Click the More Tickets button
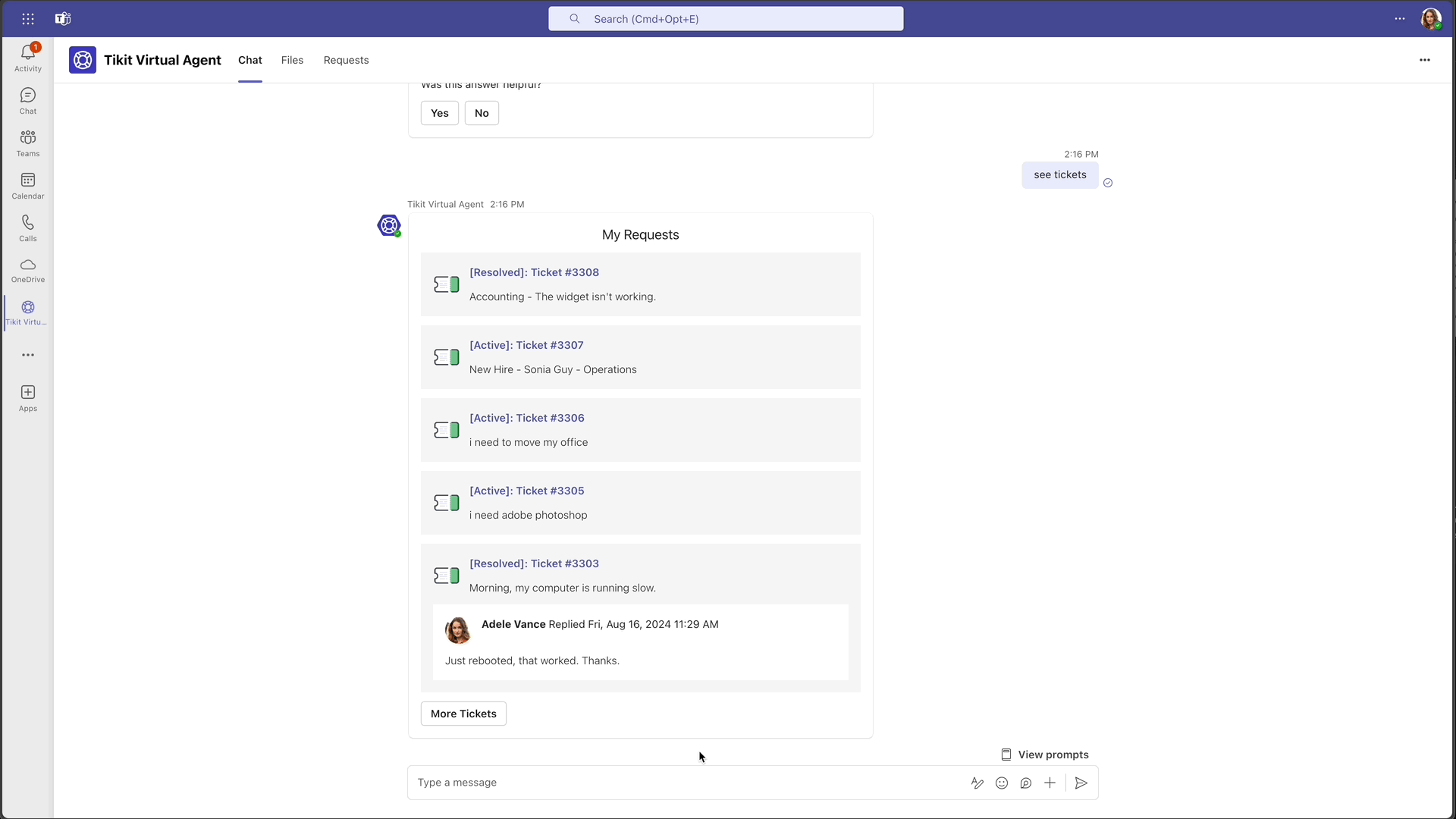Screen dimensions: 1456x819 [x=463, y=714]
